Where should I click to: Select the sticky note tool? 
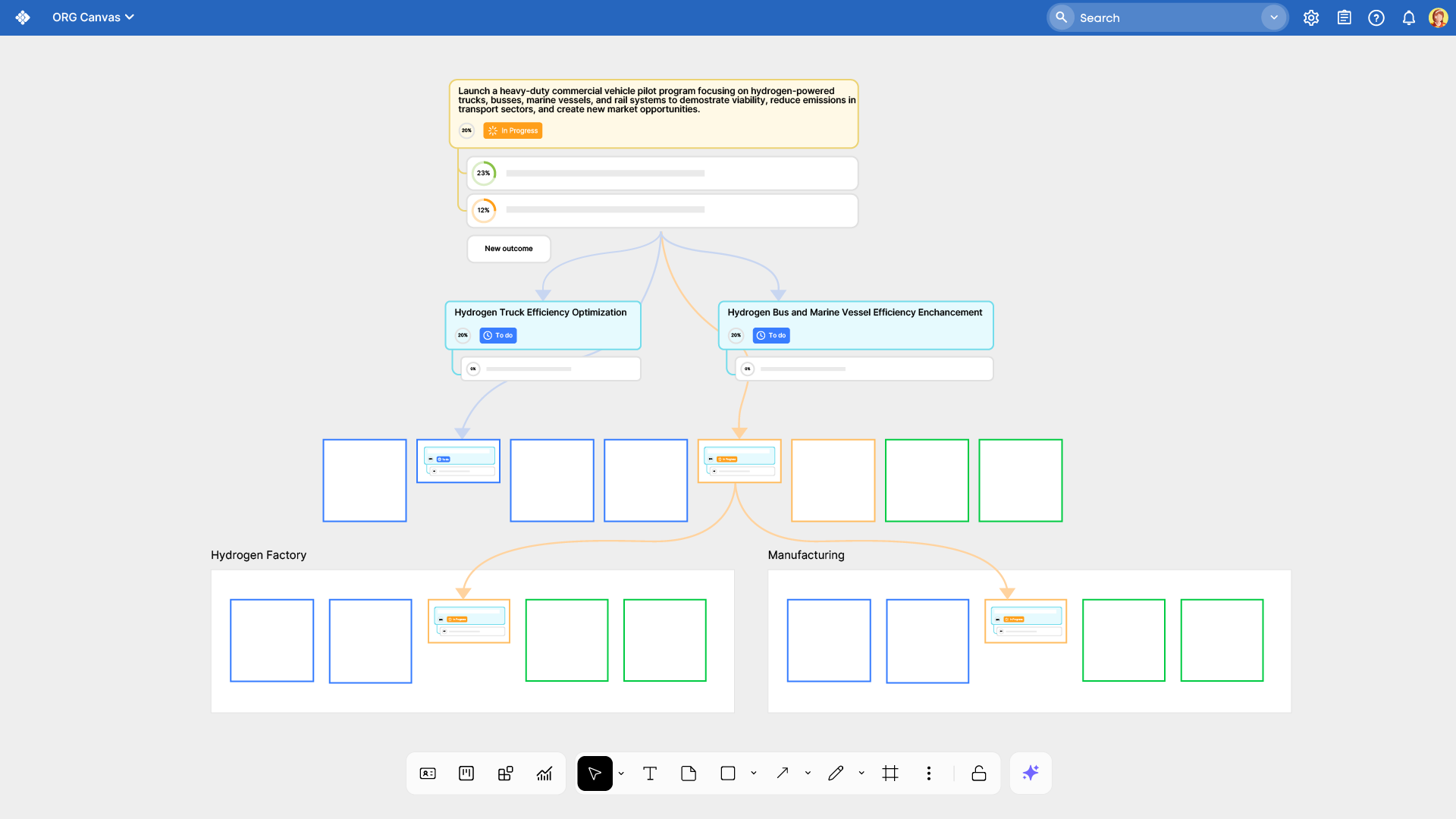[689, 773]
